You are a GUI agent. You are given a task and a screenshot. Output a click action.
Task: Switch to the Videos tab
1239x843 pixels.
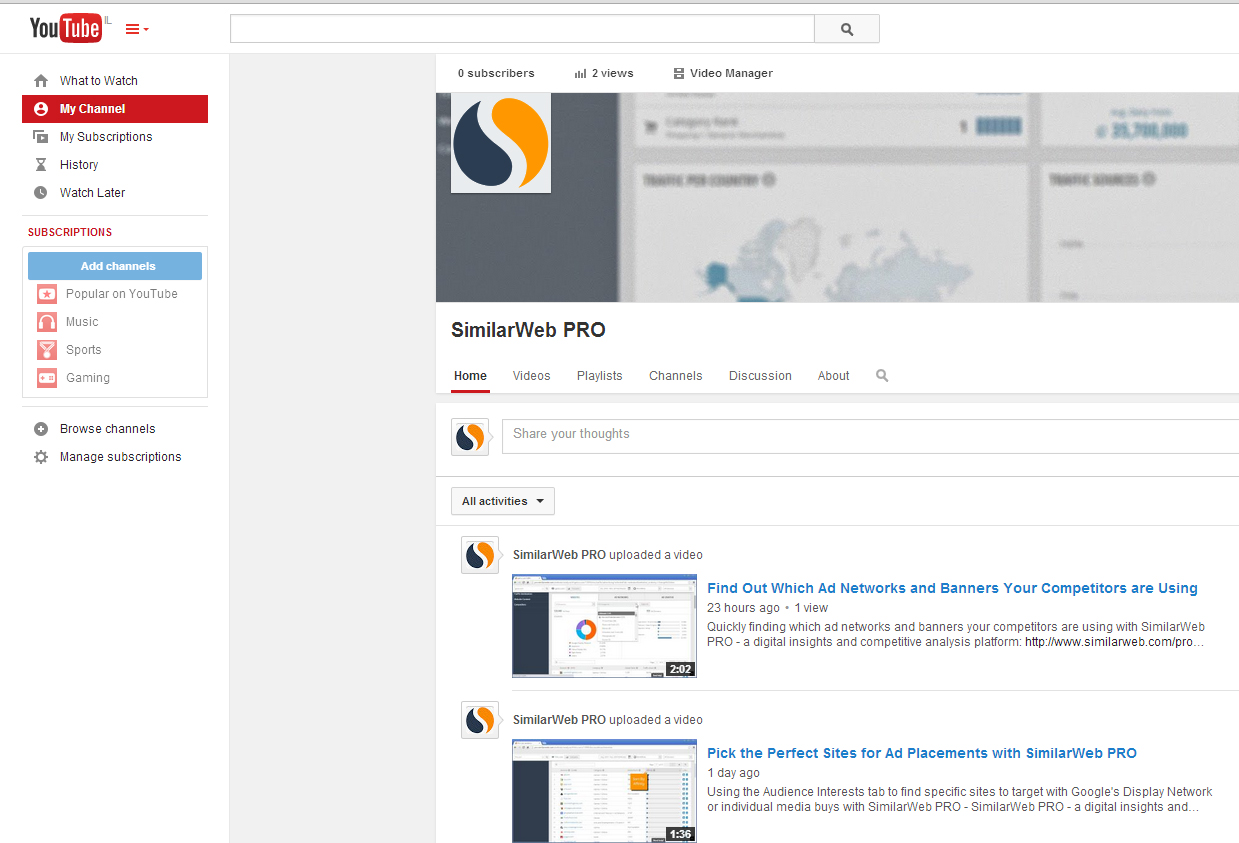pos(532,376)
